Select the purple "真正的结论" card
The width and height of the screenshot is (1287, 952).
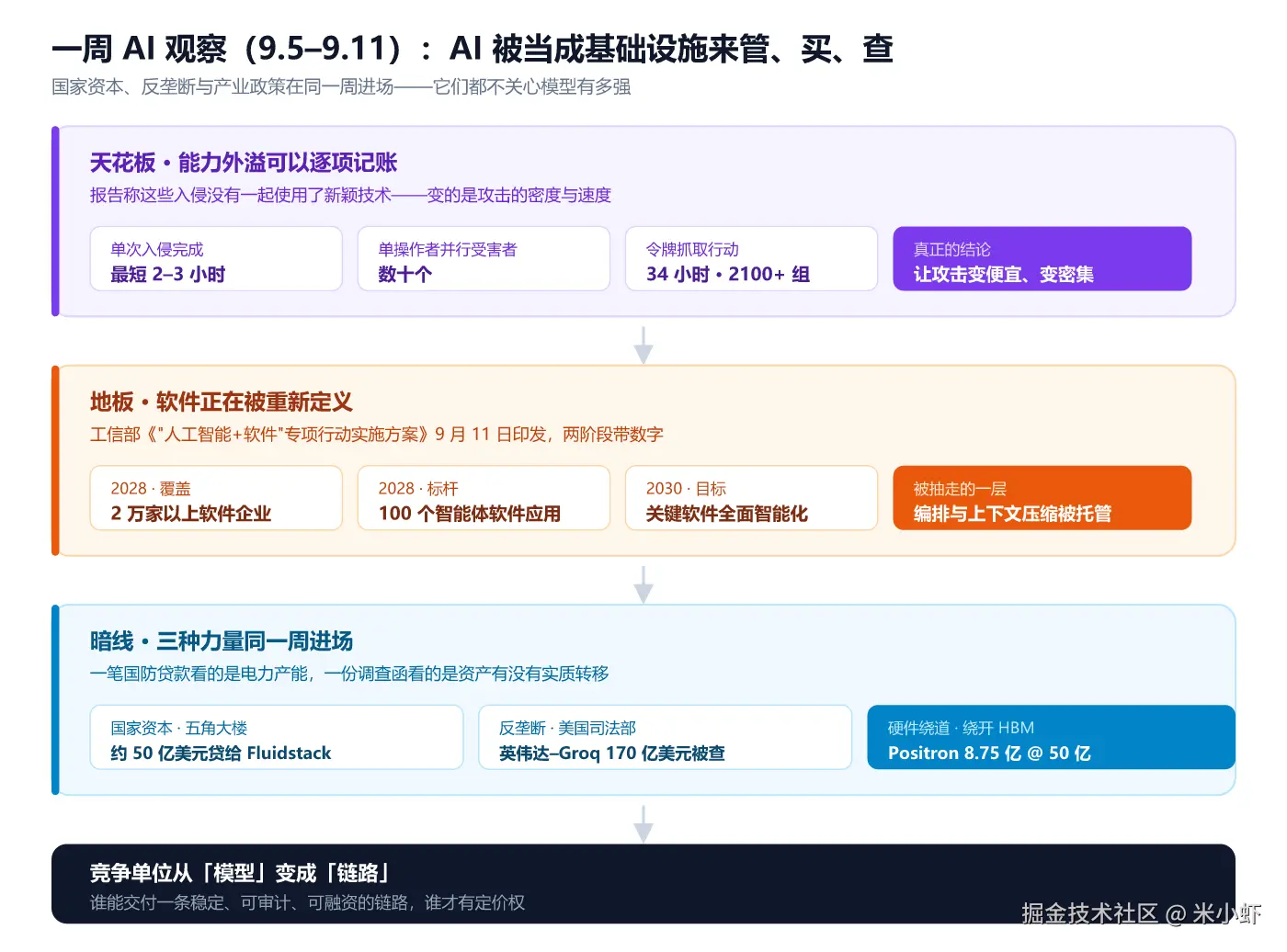pos(1042,259)
